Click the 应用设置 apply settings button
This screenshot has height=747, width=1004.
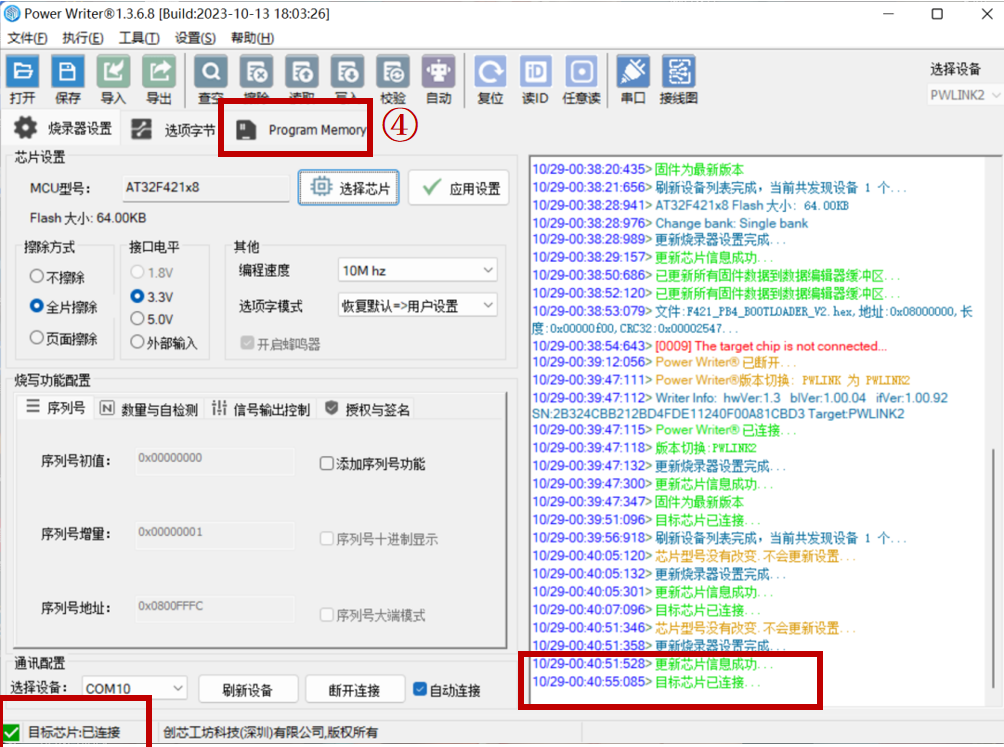pos(458,188)
